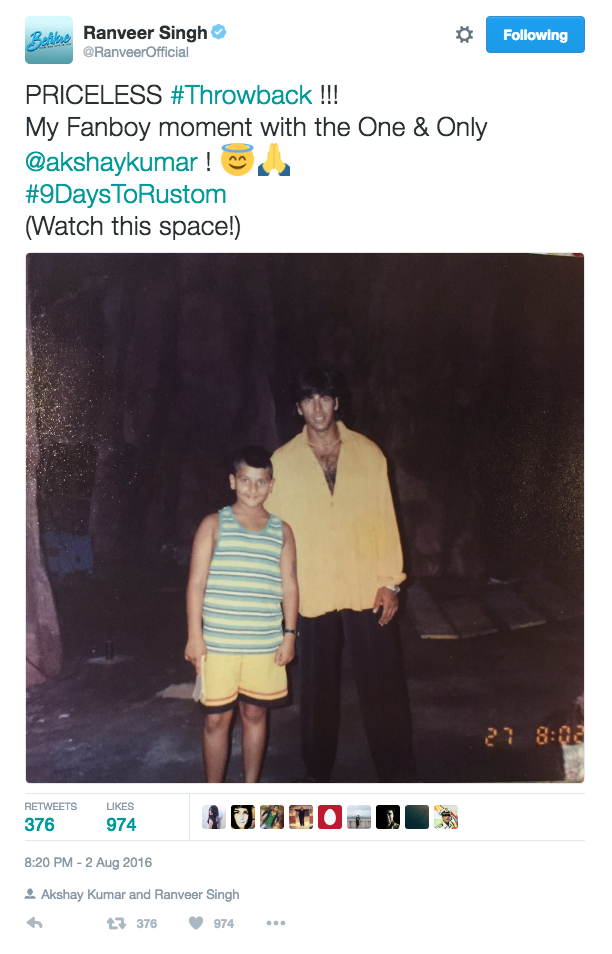View the 974 likes list
The height and width of the screenshot is (954, 612).
coord(121,817)
